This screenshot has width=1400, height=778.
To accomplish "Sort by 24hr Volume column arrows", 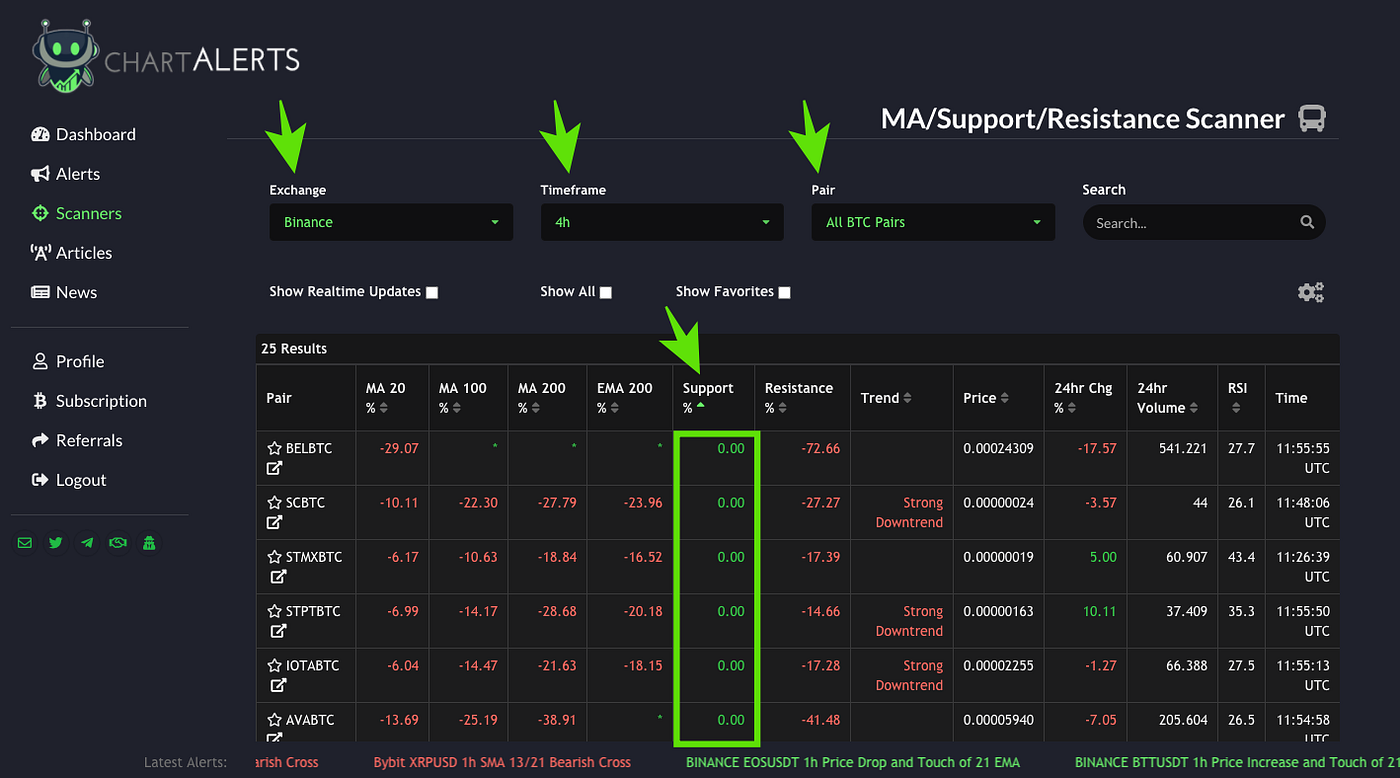I will click(x=1194, y=408).
